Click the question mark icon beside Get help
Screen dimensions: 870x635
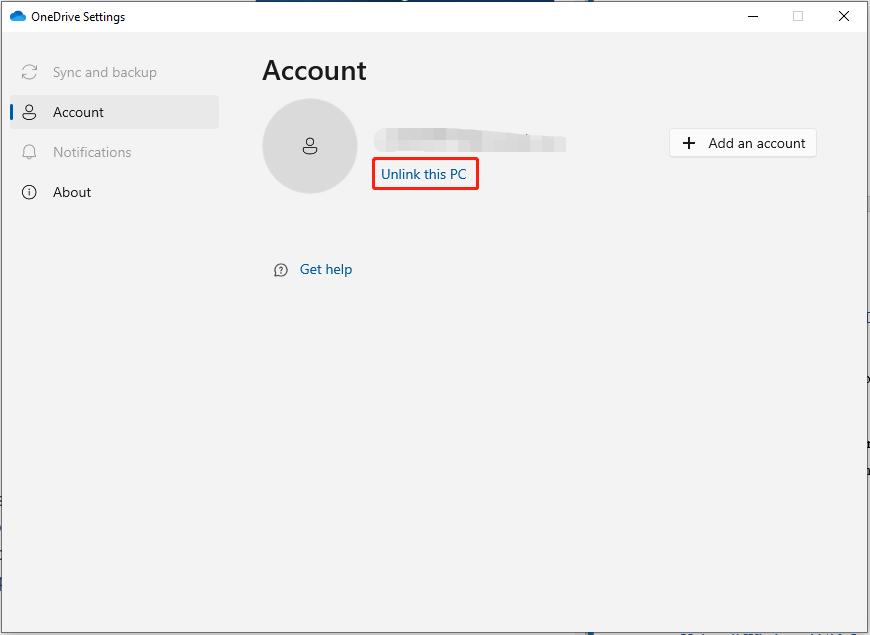(280, 269)
